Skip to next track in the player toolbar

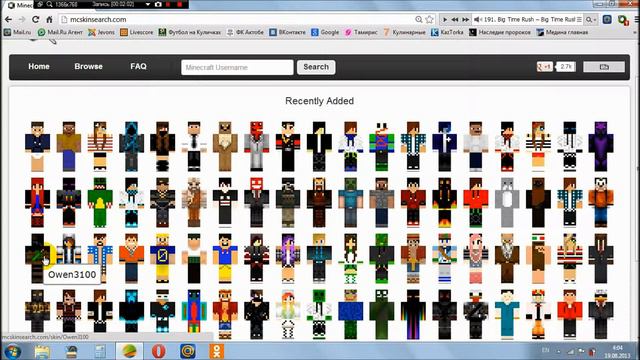pyautogui.click(x=465, y=19)
